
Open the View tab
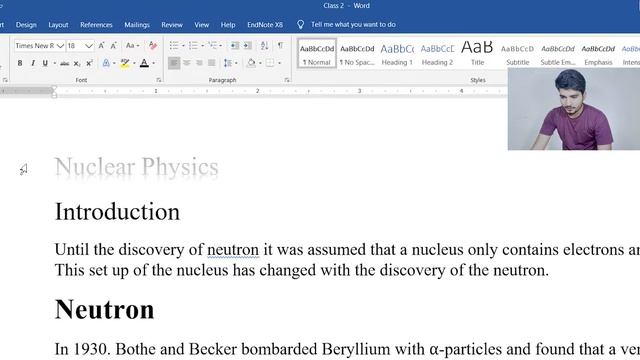coord(202,25)
